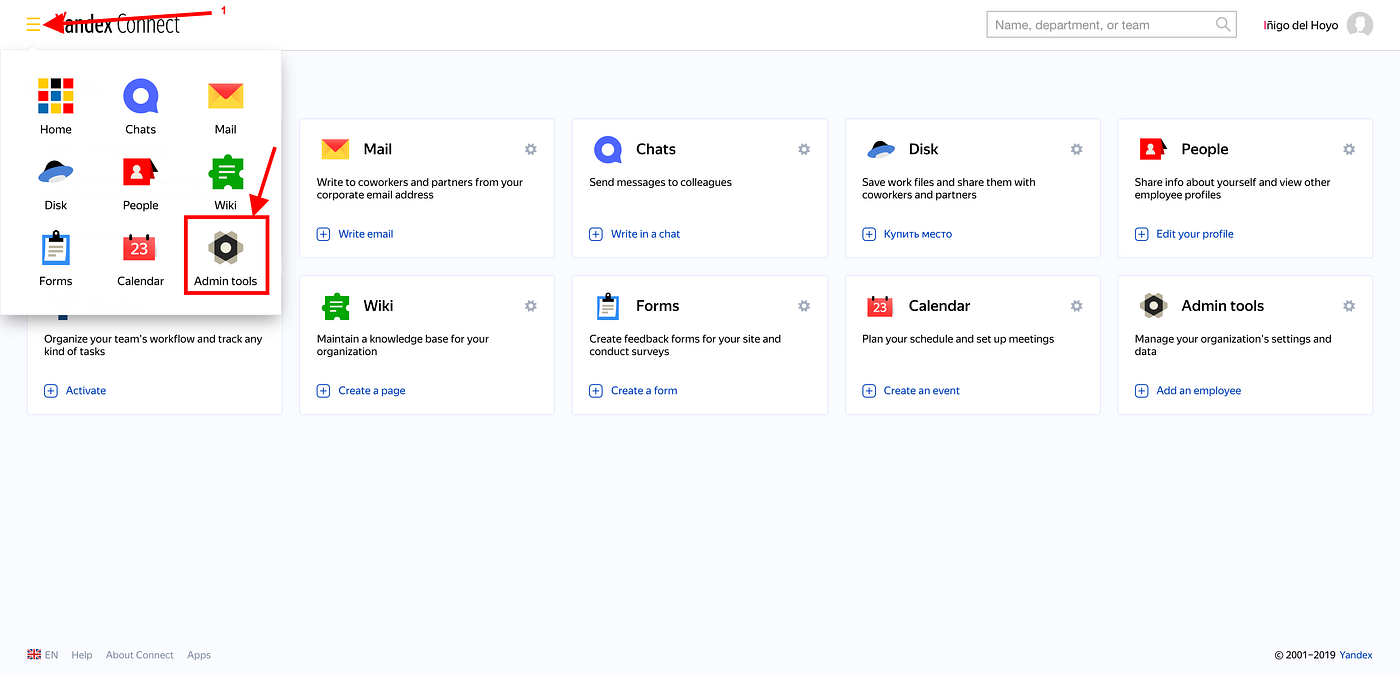Screen dimensions: 1400x676
Task: Open settings gear on the Disk card
Action: tap(1076, 148)
